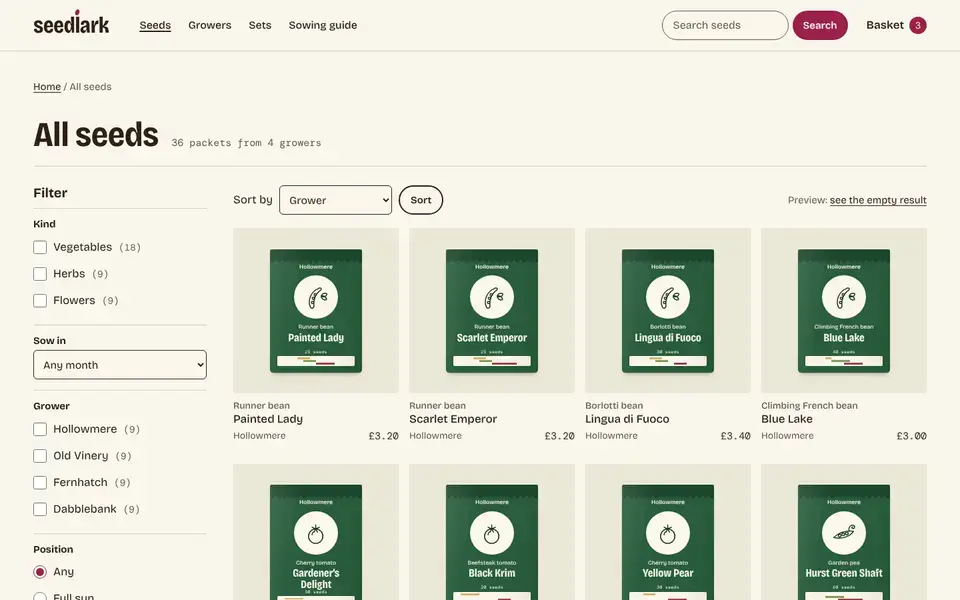Open the Sowing guide nav item
The height and width of the screenshot is (600, 960).
(x=323, y=25)
